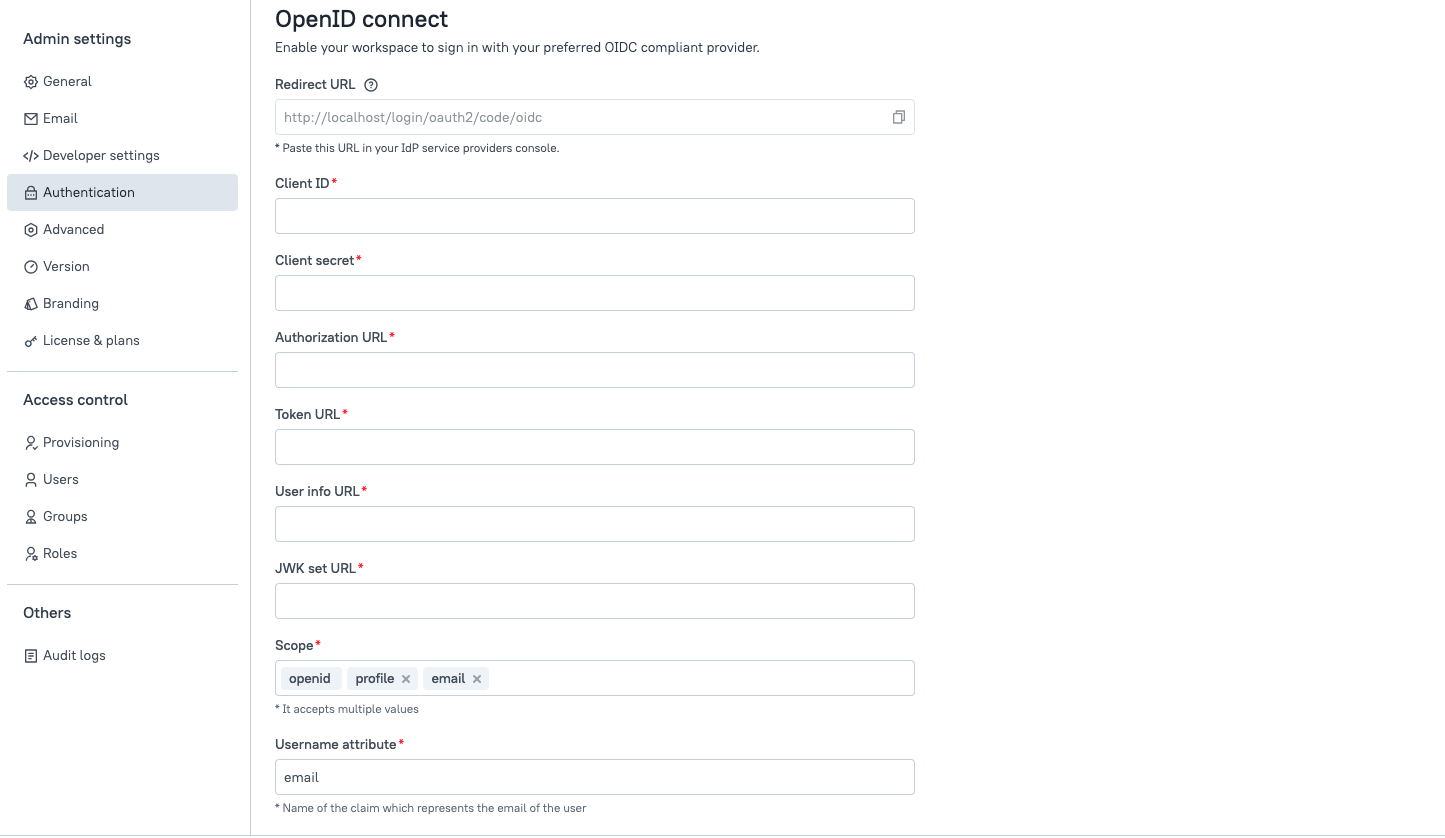Remove the profile scope tag
The width and height of the screenshot is (1445, 838).
[407, 678]
